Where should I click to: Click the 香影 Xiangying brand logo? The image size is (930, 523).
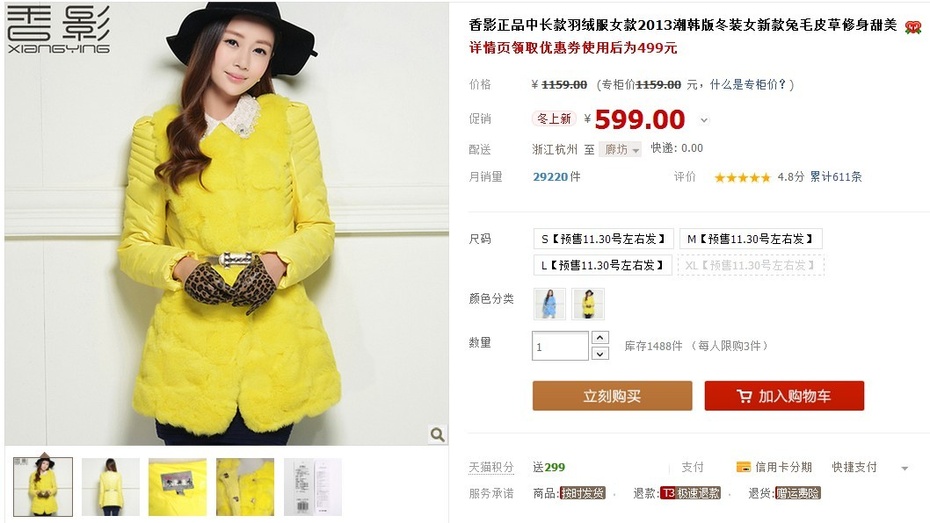(x=58, y=30)
